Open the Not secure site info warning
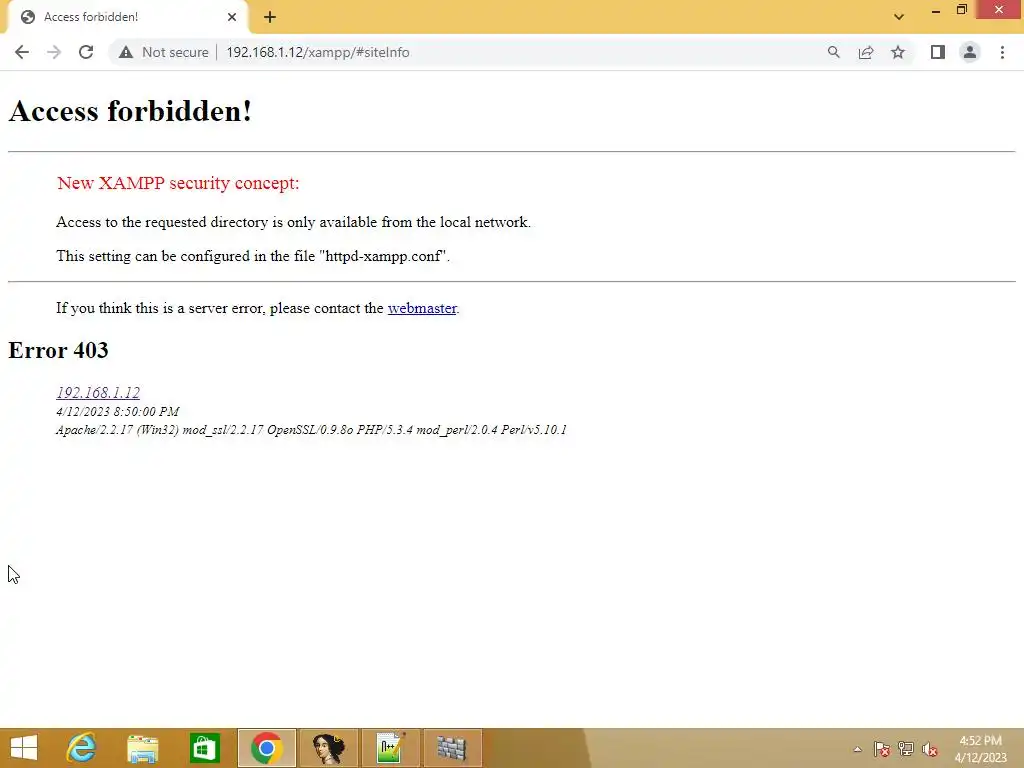This screenshot has height=768, width=1024. point(164,52)
